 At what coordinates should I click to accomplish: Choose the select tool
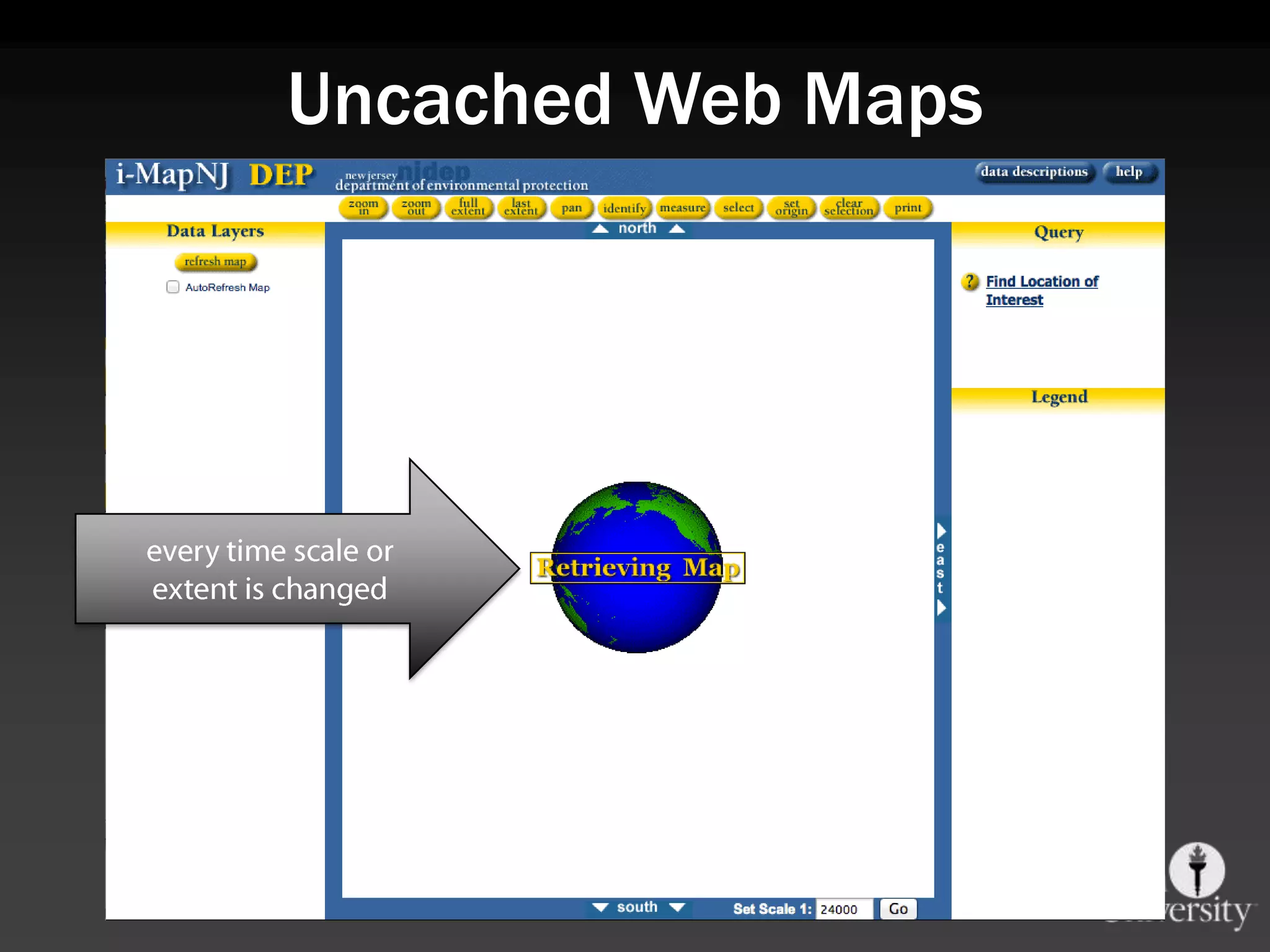point(739,208)
